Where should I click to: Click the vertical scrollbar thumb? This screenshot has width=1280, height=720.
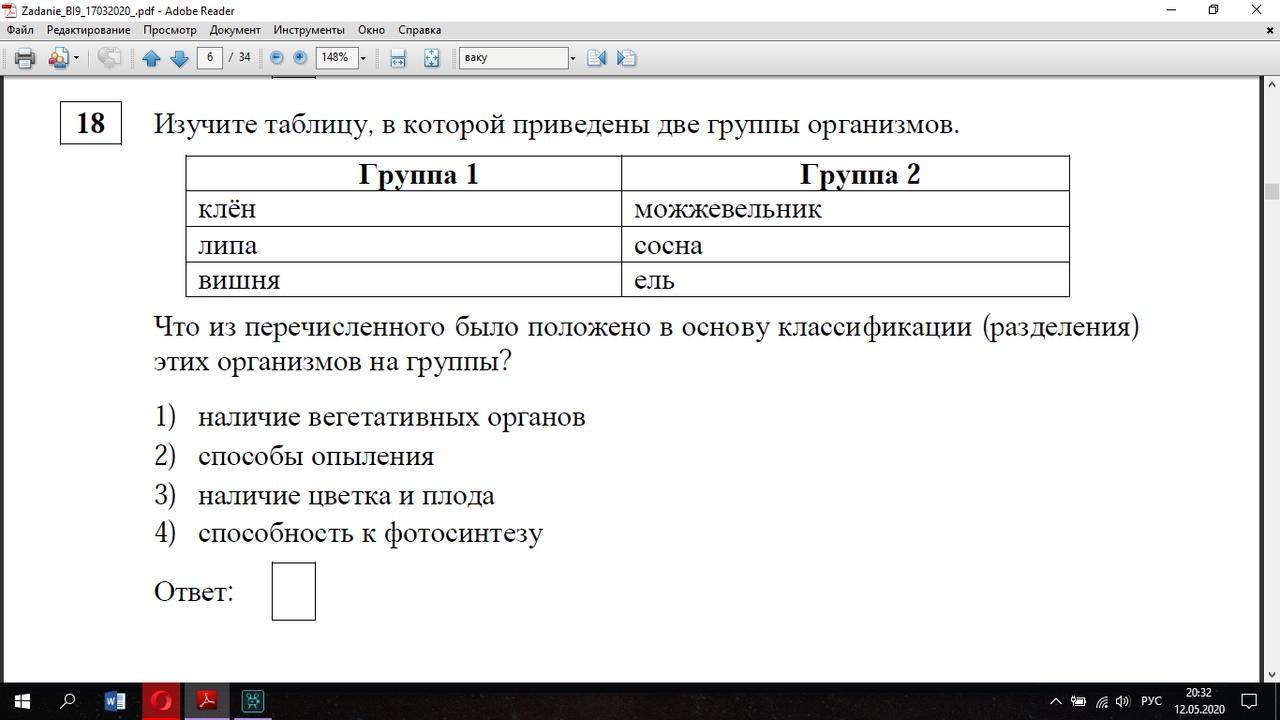1272,191
